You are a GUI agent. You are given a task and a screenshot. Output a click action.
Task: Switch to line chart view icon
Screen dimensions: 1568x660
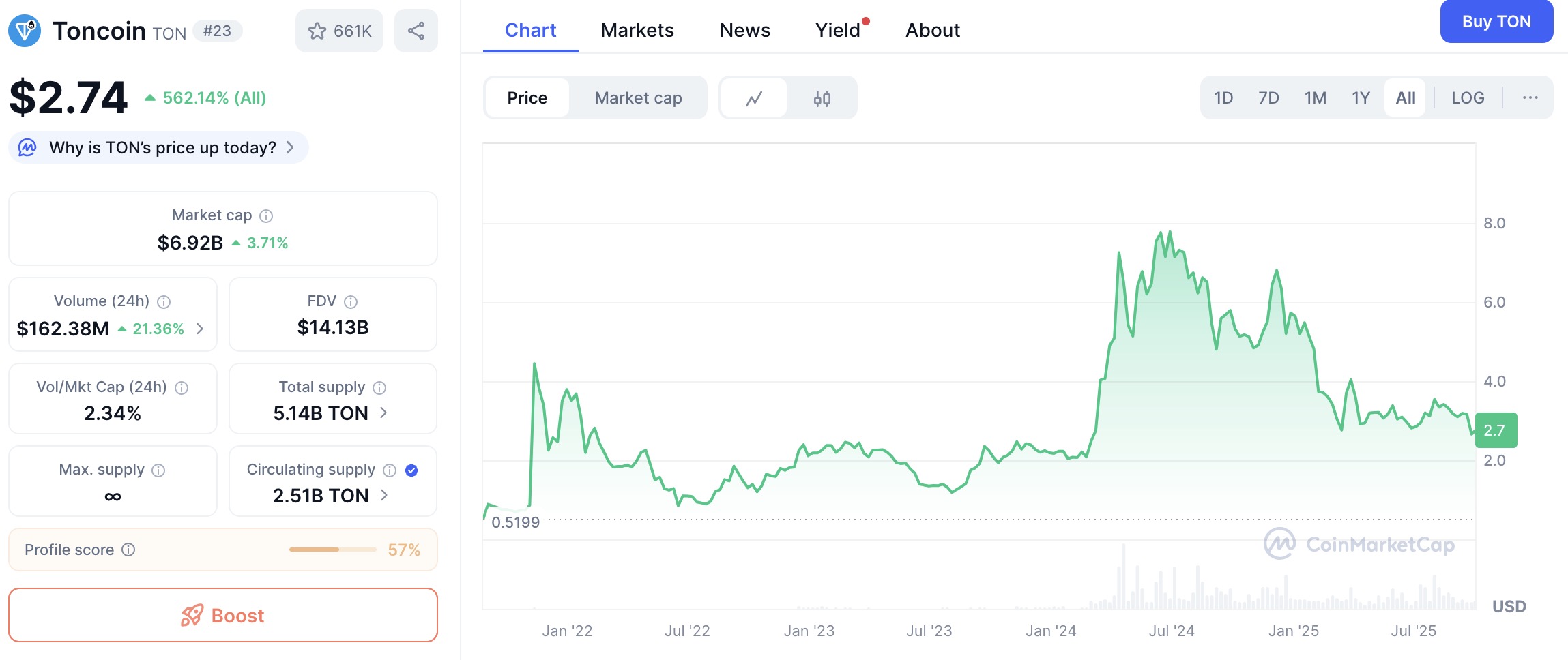pos(753,98)
